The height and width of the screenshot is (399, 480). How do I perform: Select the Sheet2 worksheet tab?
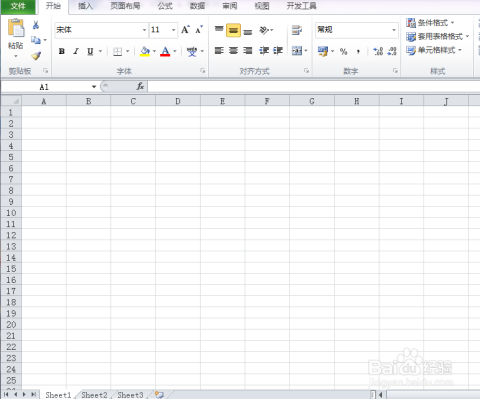94,395
